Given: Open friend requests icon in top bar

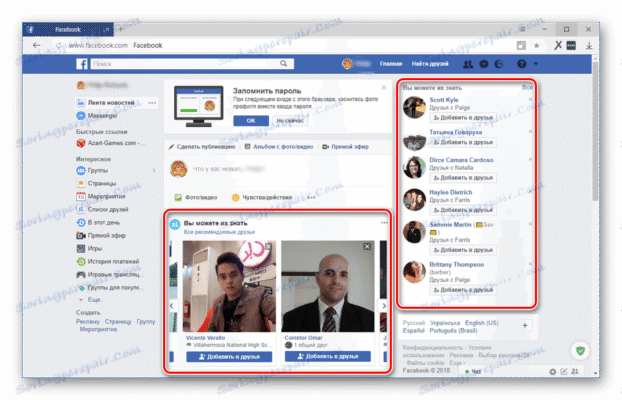Looking at the screenshot, I should tap(468, 64).
